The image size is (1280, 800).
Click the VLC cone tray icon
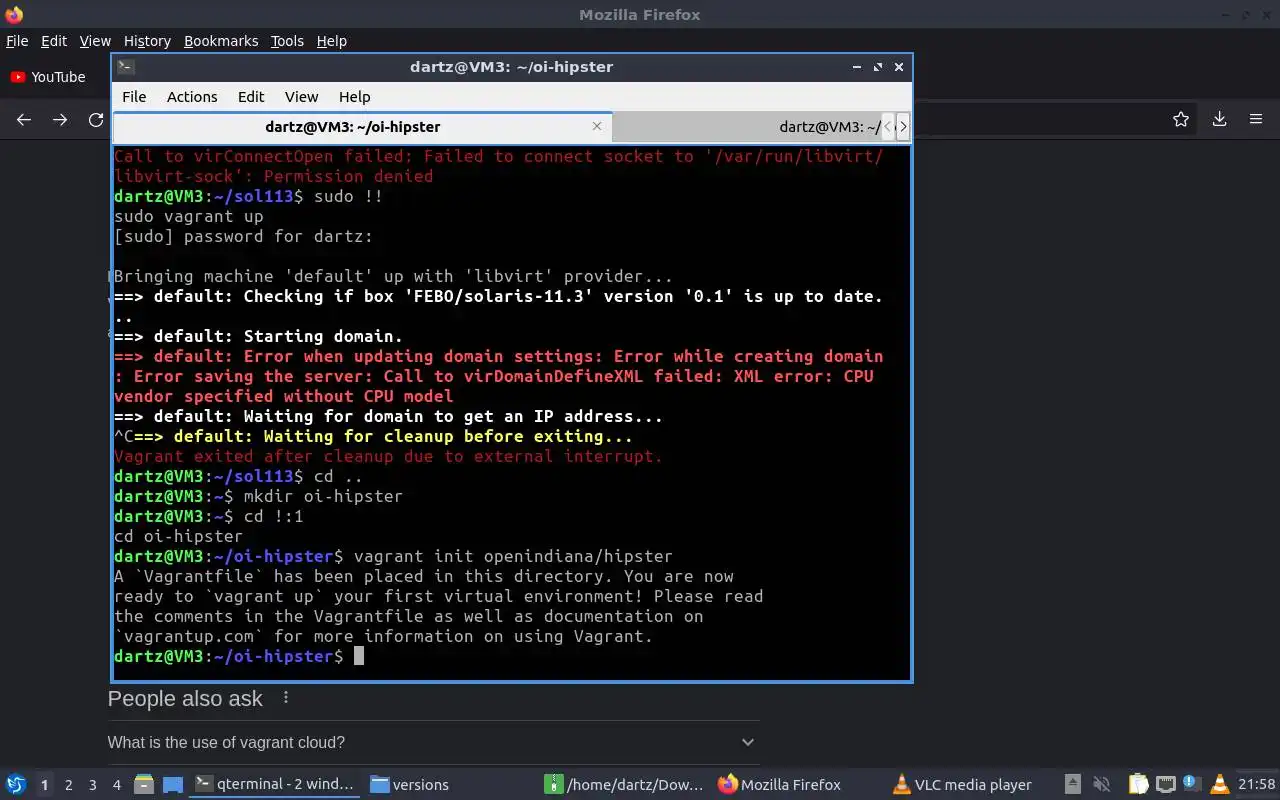tap(1219, 784)
